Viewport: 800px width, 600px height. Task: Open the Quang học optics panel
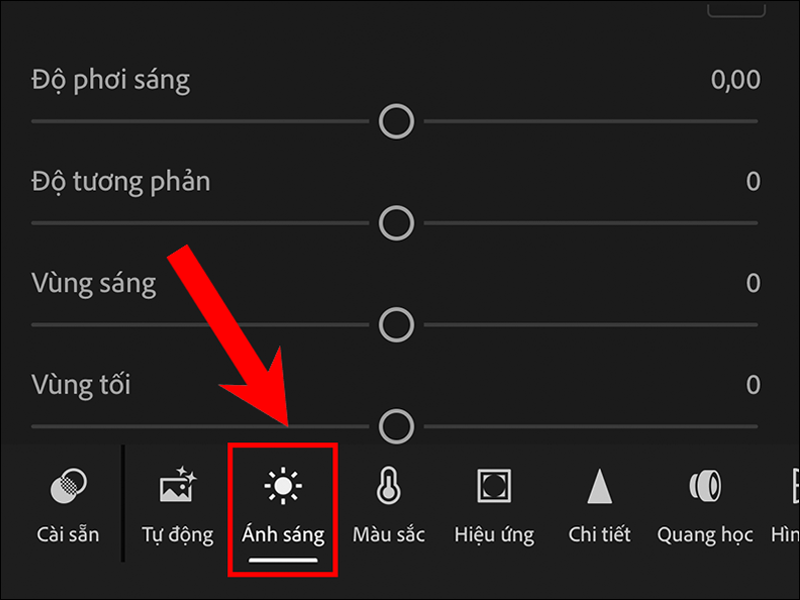705,505
